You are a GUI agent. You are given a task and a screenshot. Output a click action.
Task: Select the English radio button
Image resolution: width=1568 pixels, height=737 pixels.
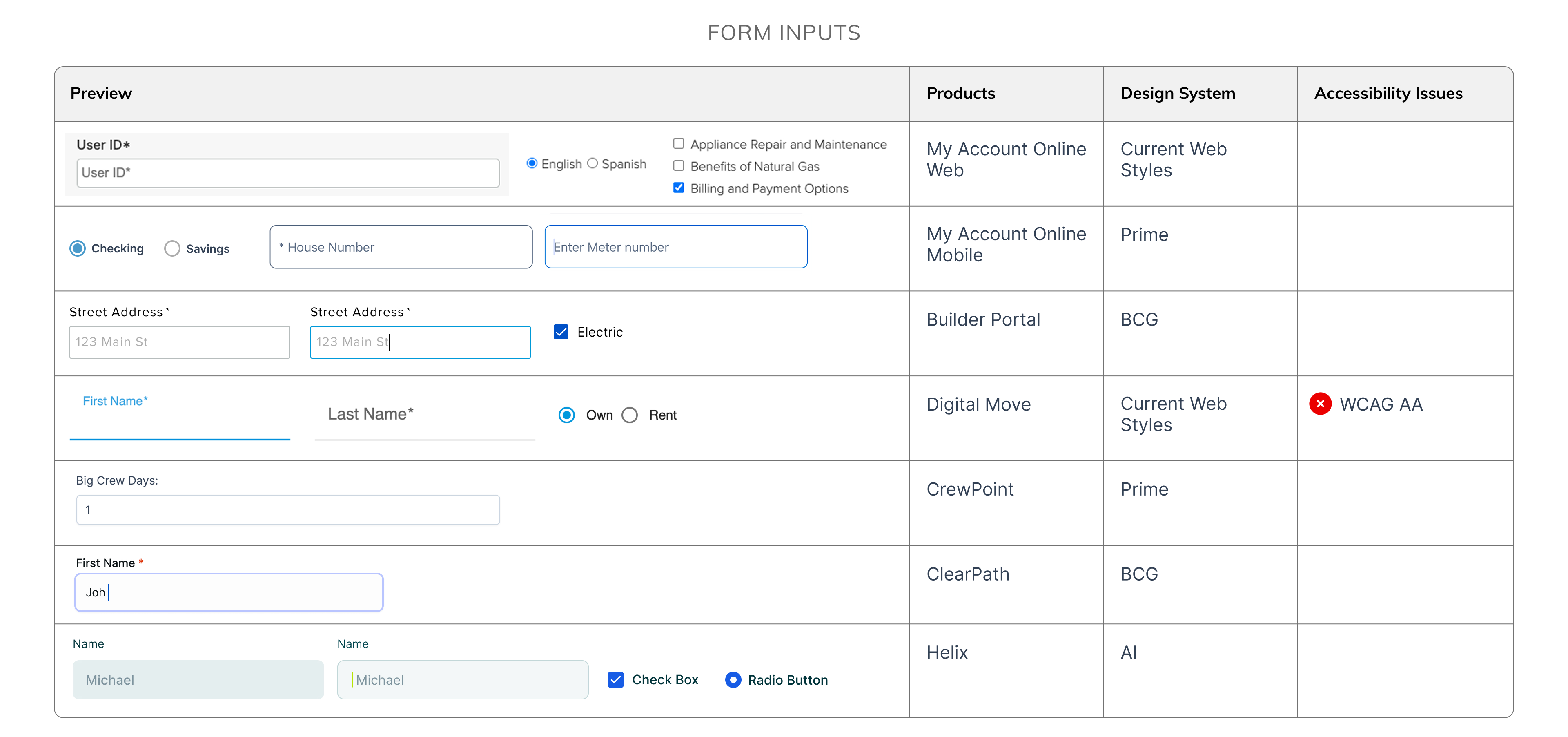pos(531,163)
